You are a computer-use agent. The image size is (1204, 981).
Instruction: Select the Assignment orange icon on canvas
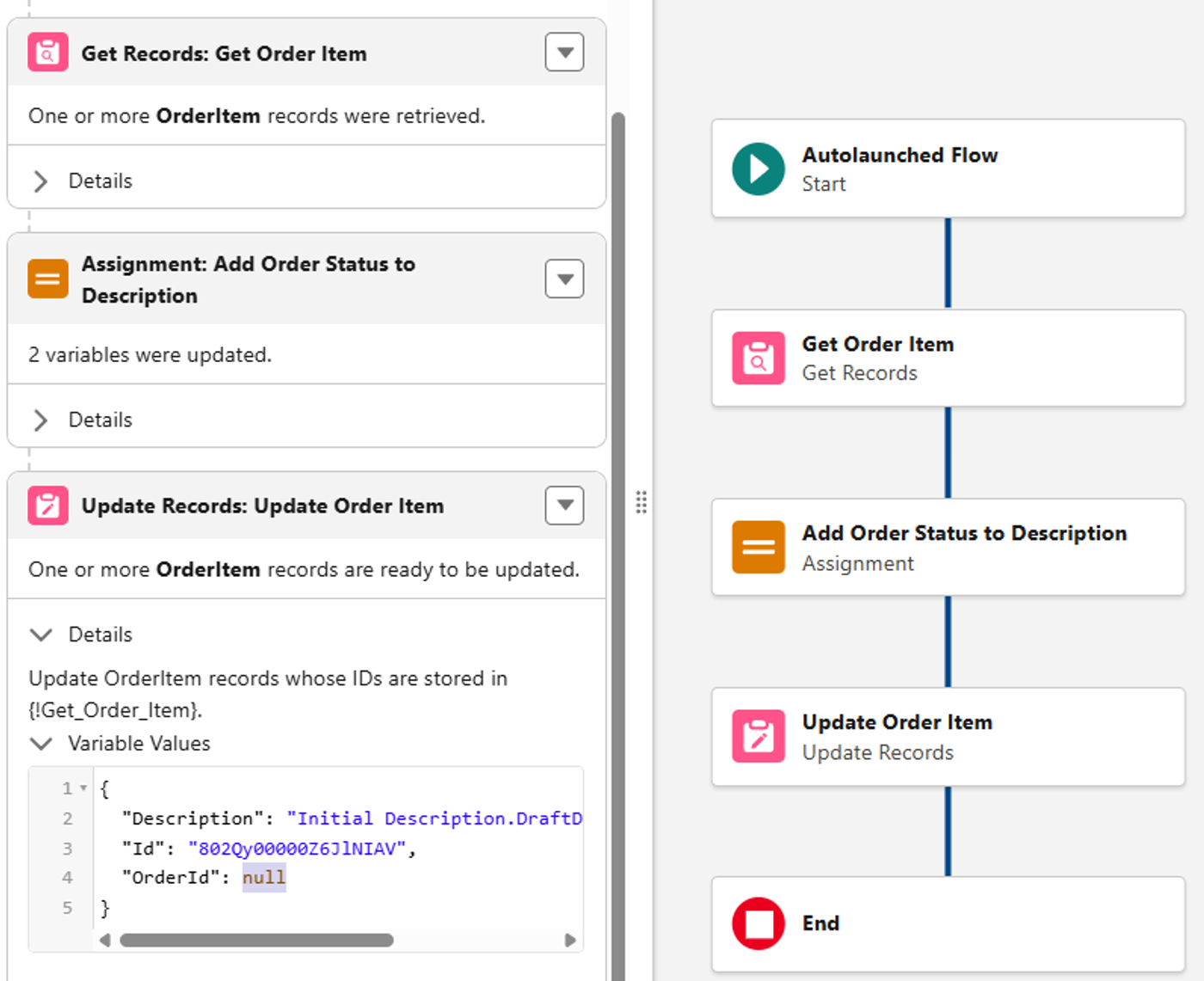[759, 547]
